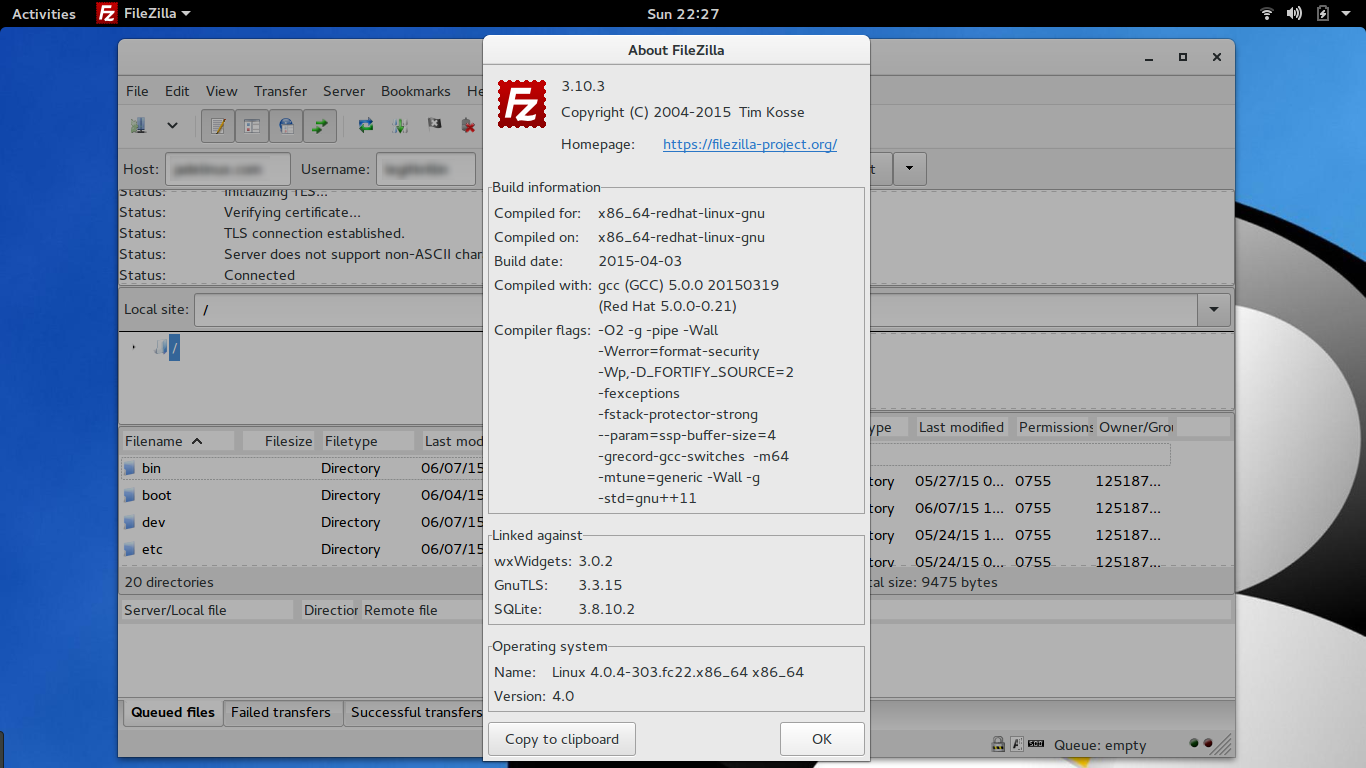Select the dev directory row

click(301, 522)
